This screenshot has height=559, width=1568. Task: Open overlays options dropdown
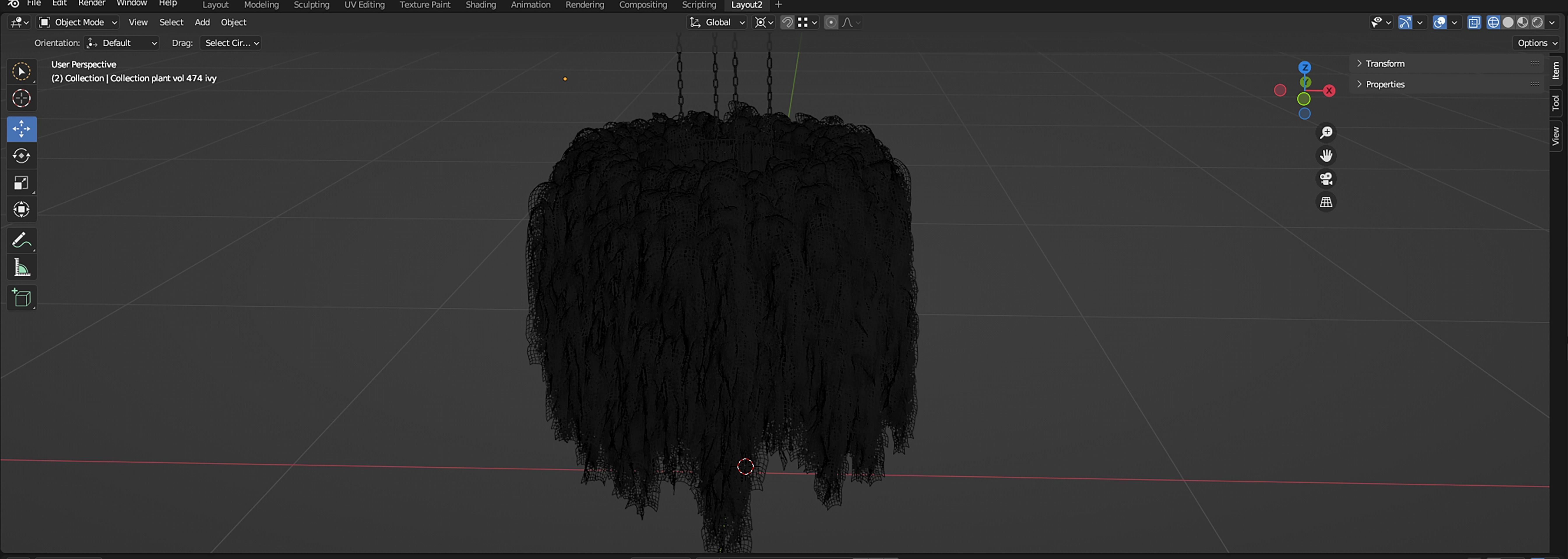1454,22
